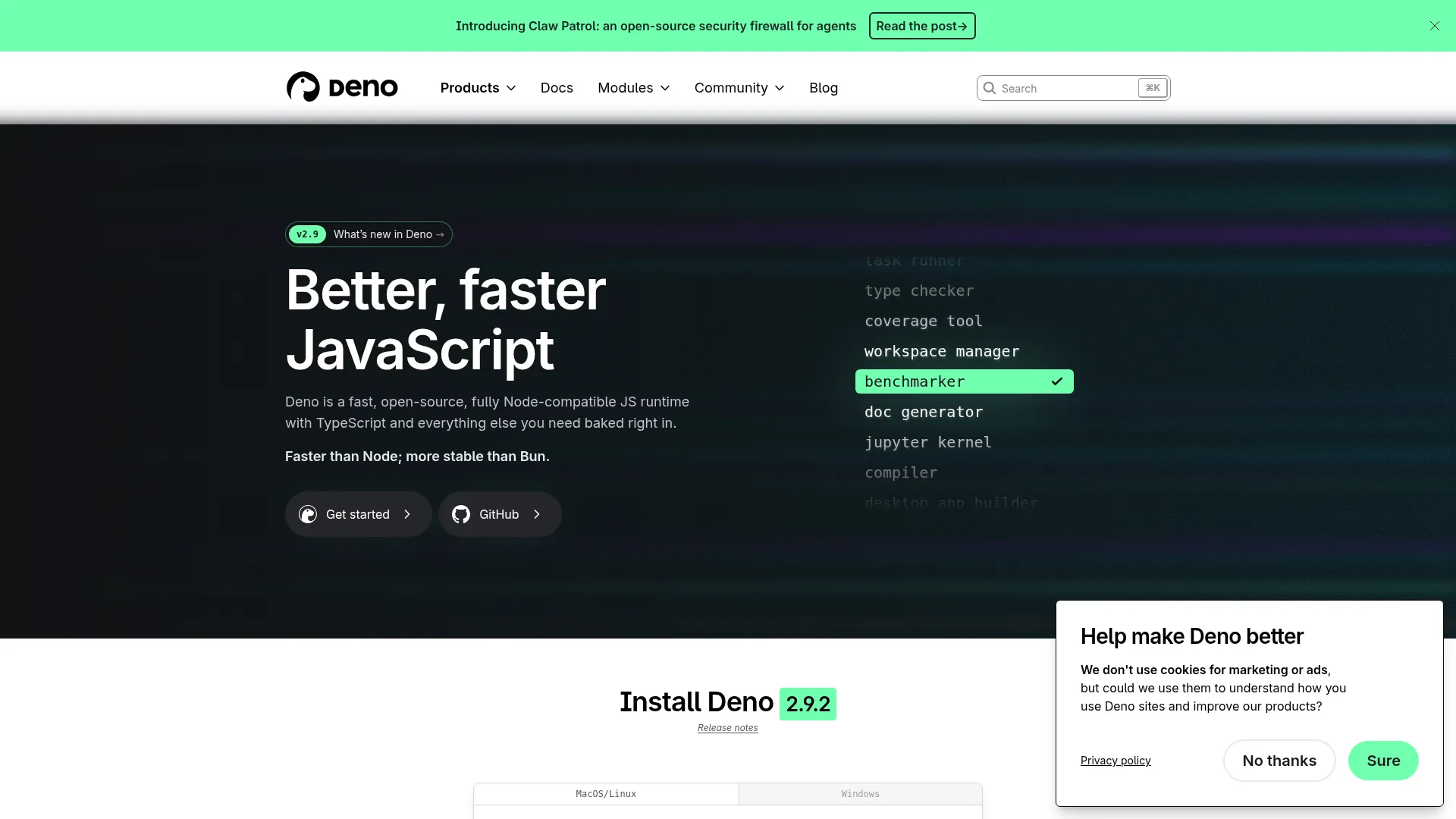Click the v2.9 version badge
1456x819 pixels.
[307, 234]
